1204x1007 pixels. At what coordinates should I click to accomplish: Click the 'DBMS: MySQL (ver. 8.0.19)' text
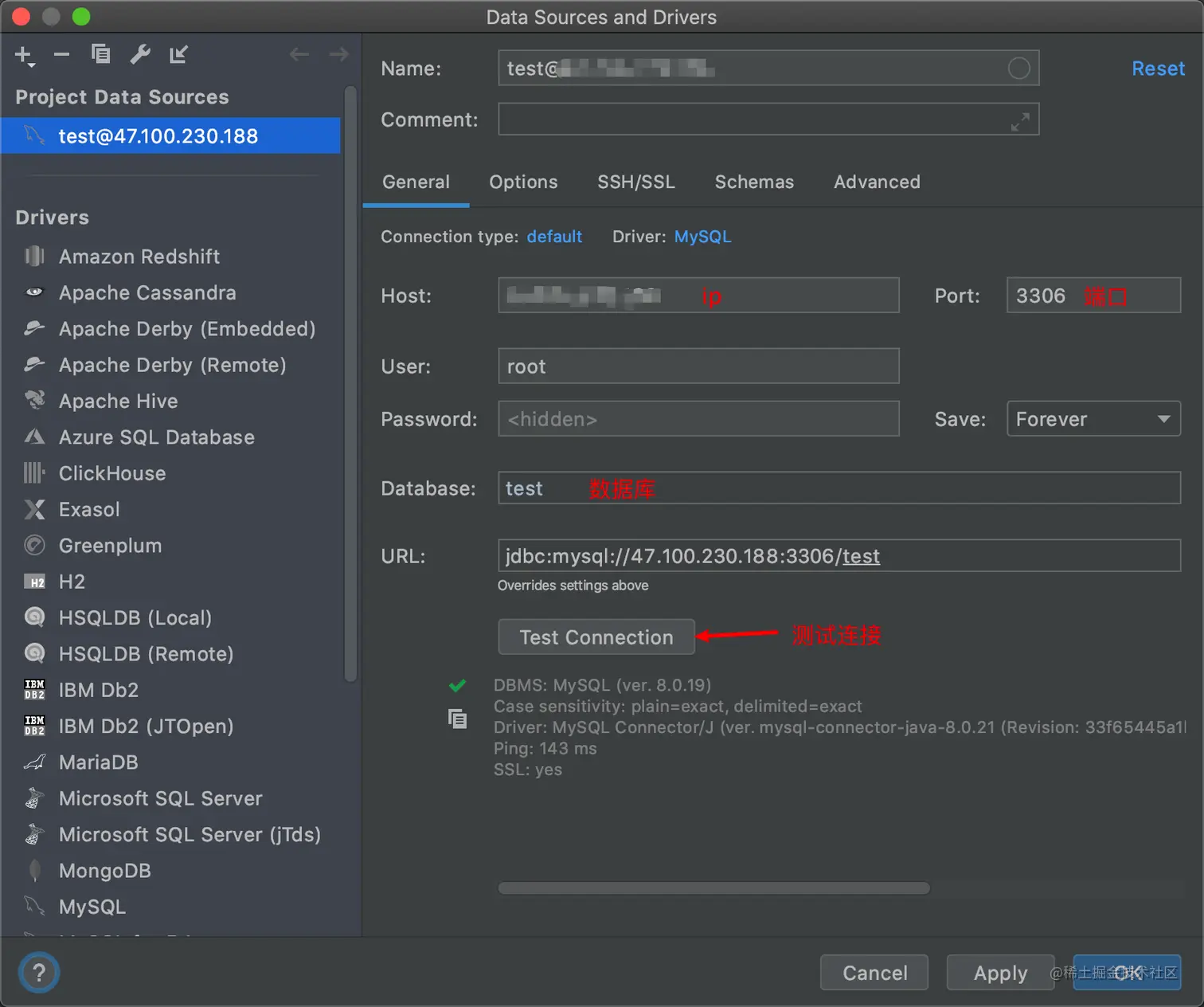pyautogui.click(x=602, y=685)
